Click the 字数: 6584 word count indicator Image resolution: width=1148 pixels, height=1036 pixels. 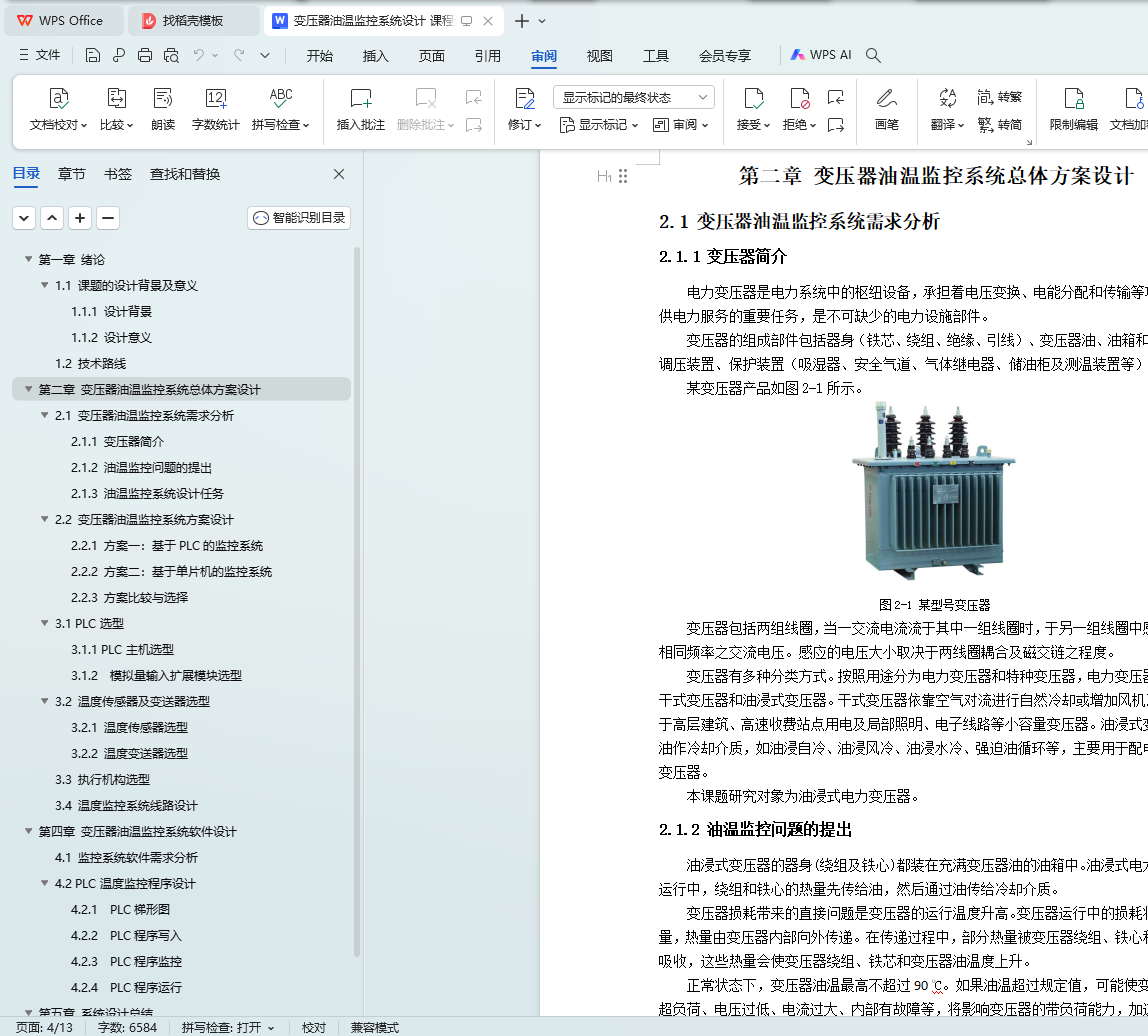pos(127,1028)
